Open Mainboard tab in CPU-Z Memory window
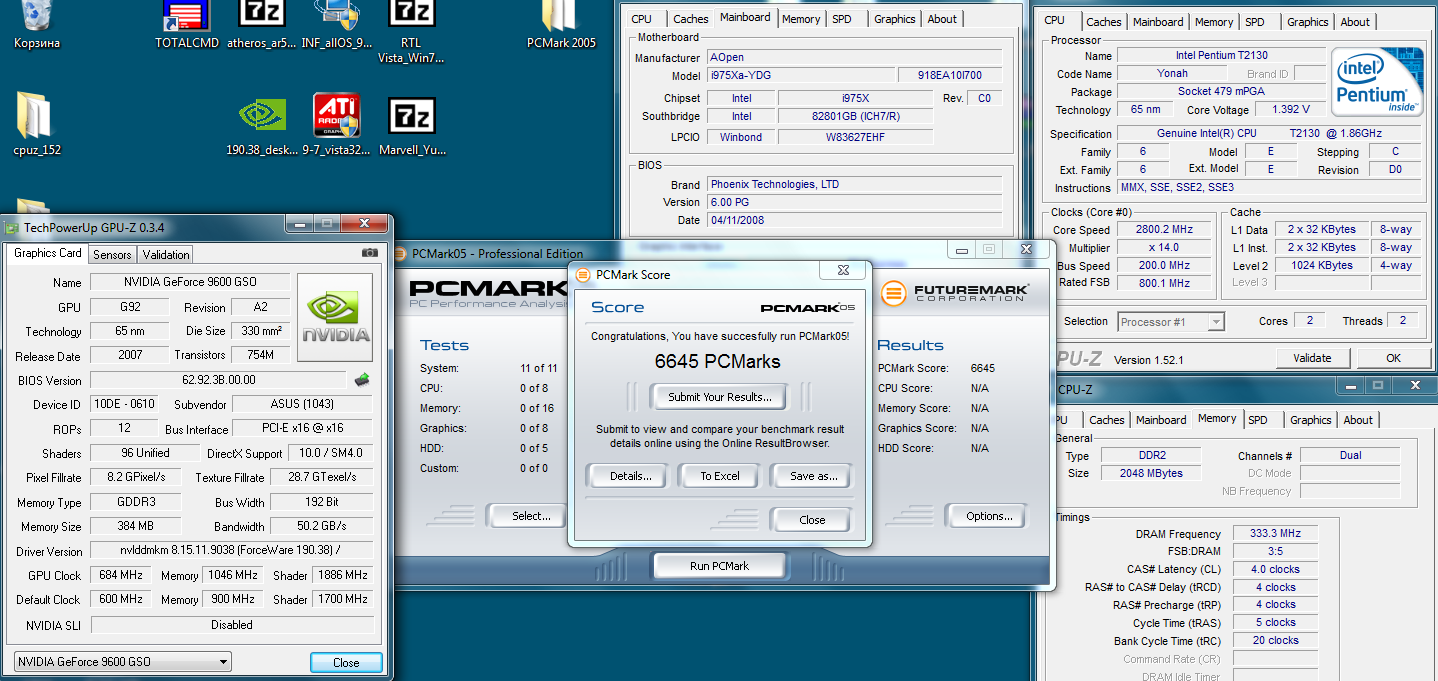Viewport: 1438px width, 681px height. click(x=1161, y=420)
